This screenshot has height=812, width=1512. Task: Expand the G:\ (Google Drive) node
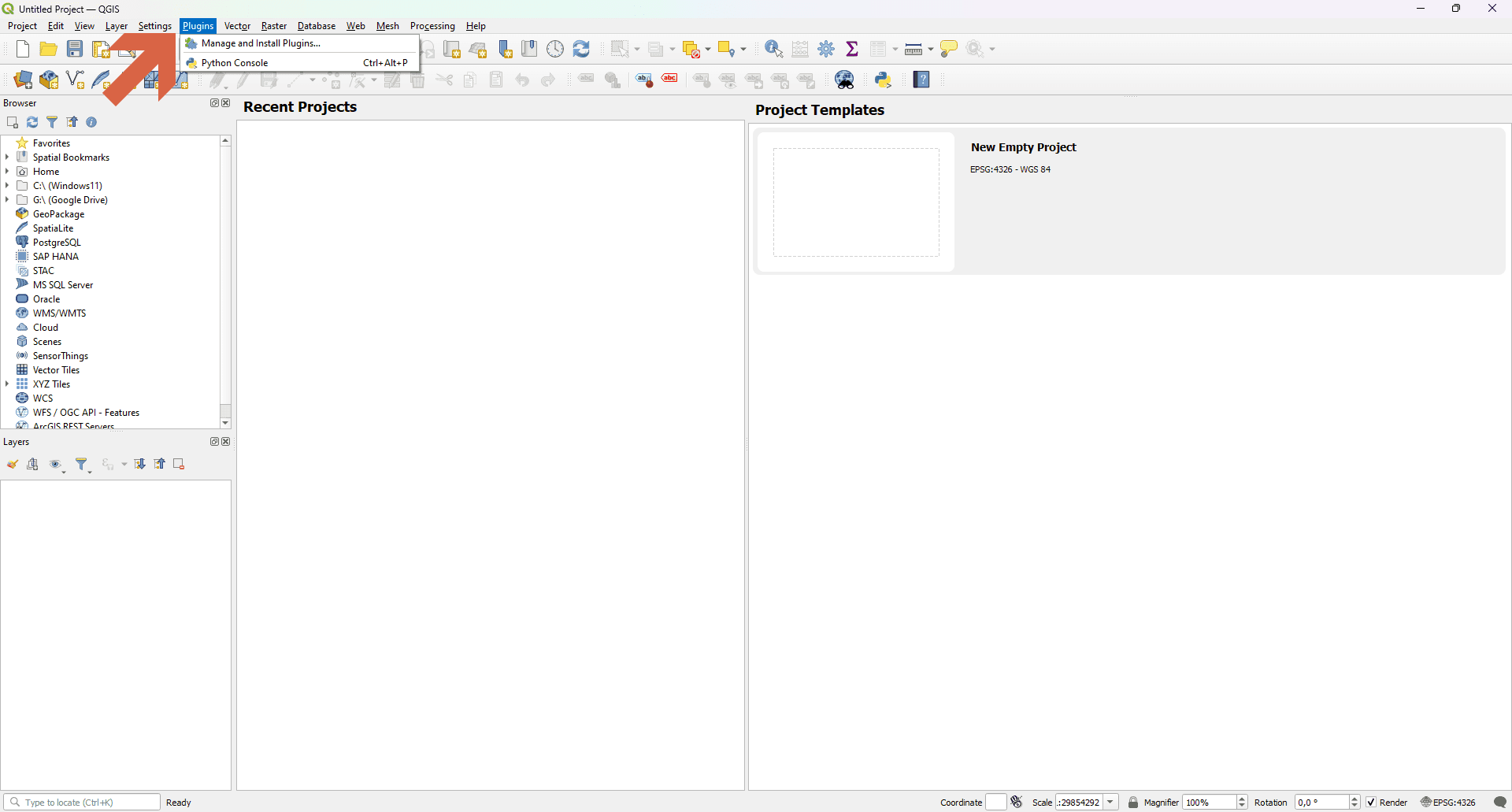pos(7,200)
